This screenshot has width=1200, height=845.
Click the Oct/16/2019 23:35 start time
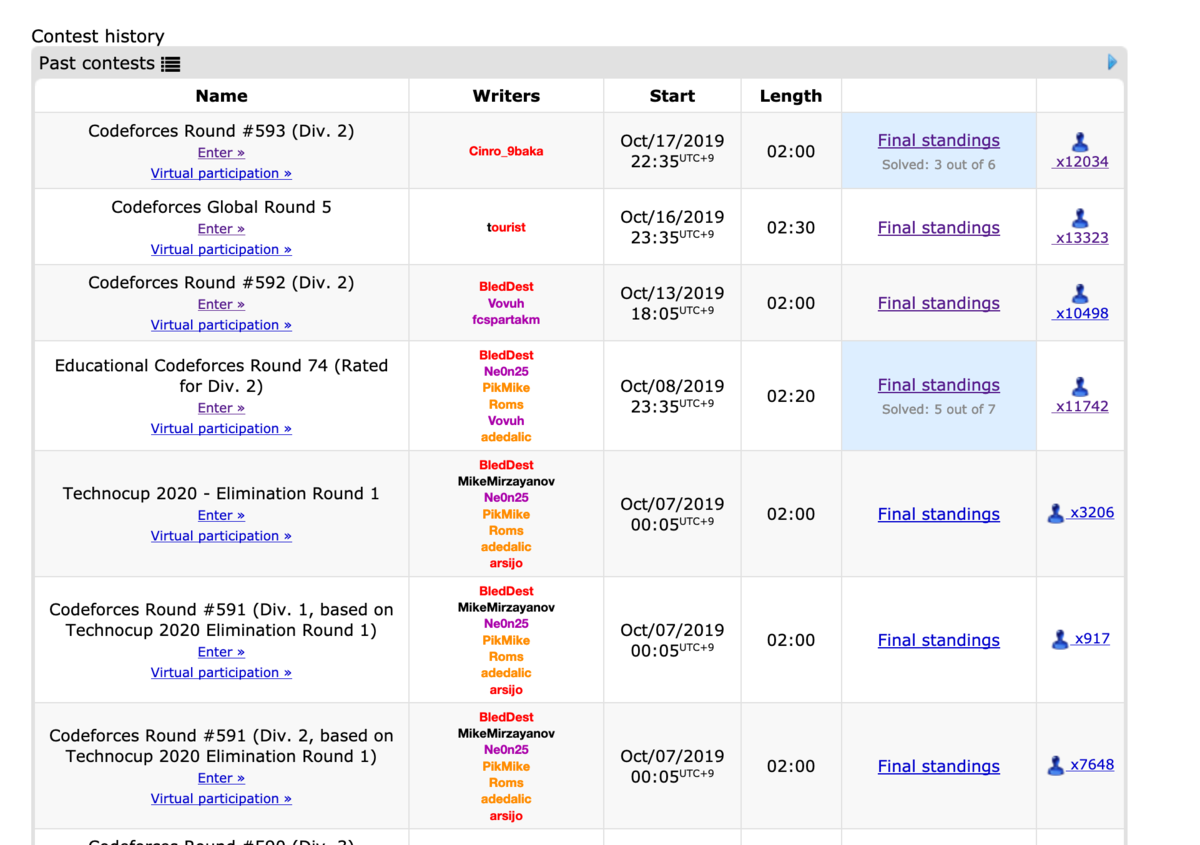pyautogui.click(x=672, y=227)
